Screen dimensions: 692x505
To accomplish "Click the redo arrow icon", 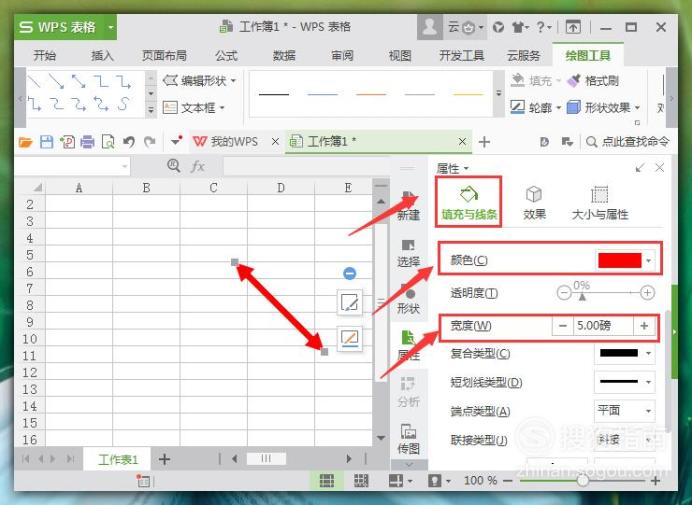I will (x=150, y=142).
